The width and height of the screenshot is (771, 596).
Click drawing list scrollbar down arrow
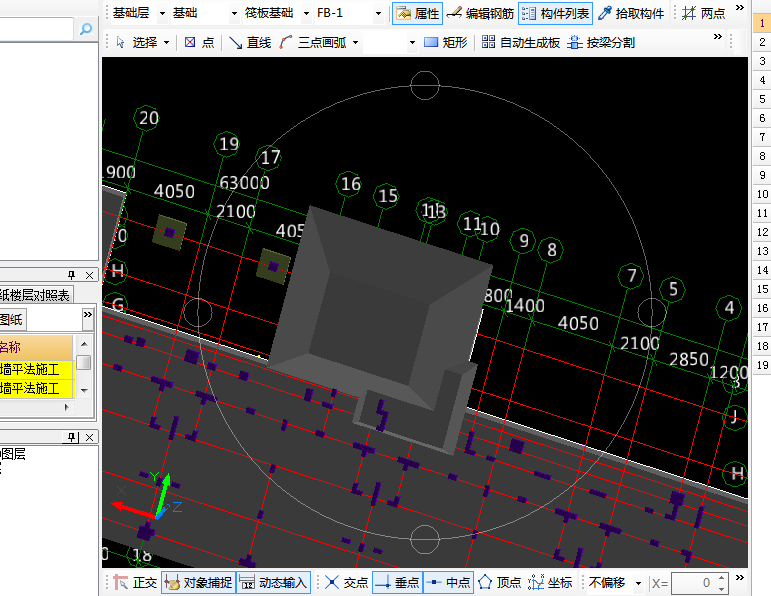click(84, 390)
